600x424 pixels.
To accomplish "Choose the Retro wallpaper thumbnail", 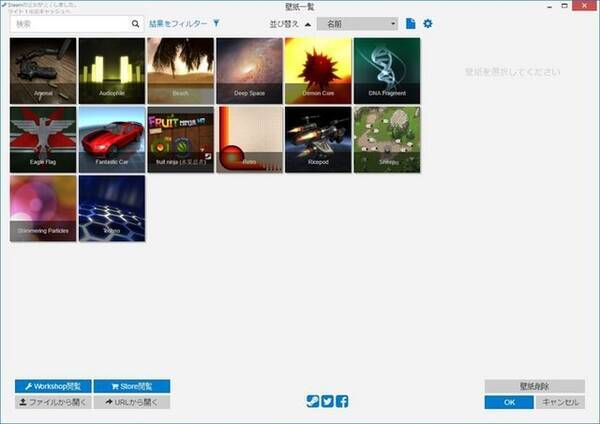I will pyautogui.click(x=249, y=140).
